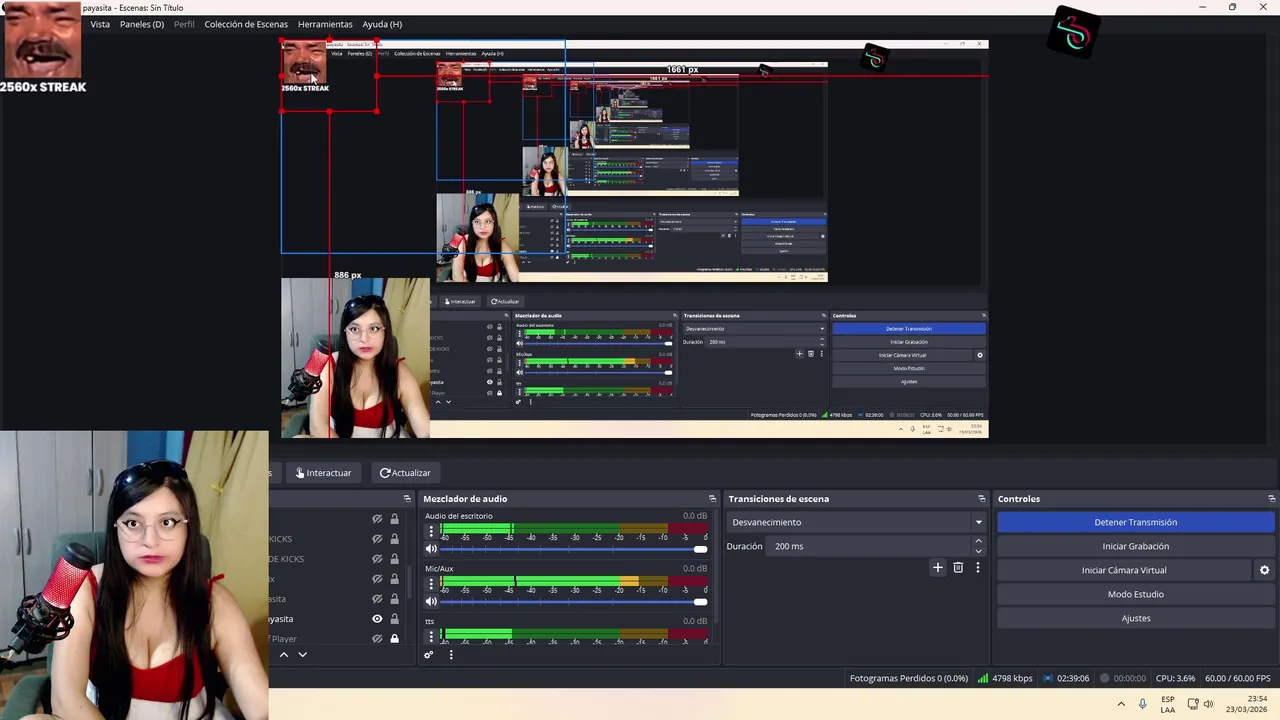Open the Perfil menu
This screenshot has width=1280, height=720.
(x=184, y=24)
